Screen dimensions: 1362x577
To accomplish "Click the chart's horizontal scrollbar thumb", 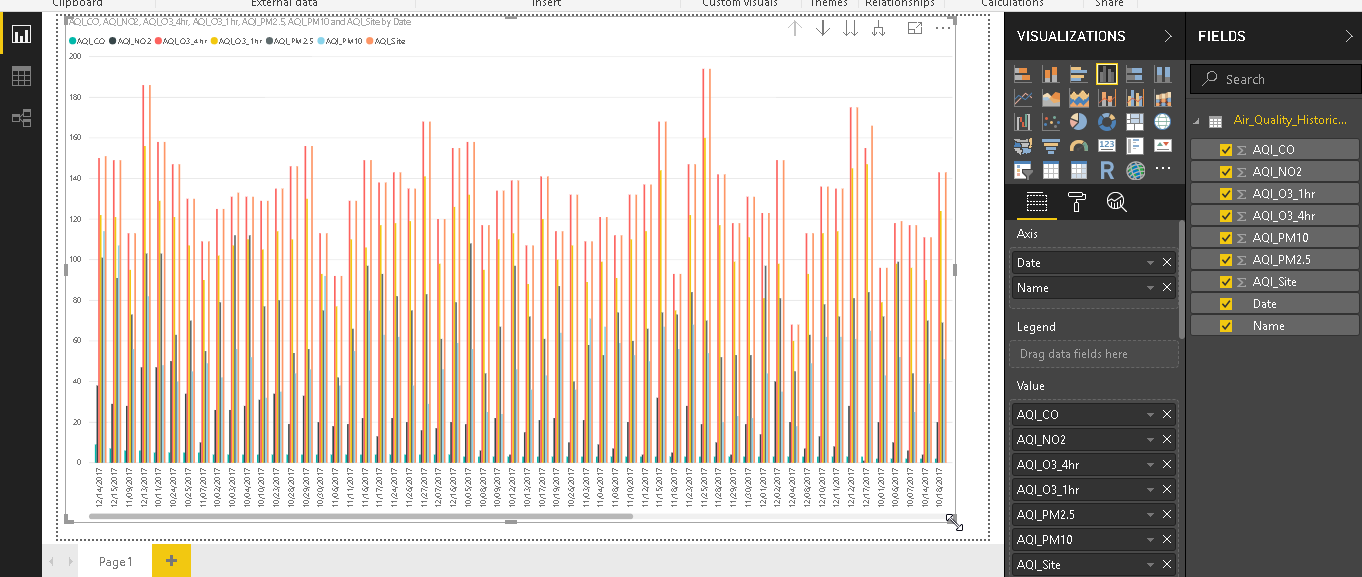I will click(361, 516).
